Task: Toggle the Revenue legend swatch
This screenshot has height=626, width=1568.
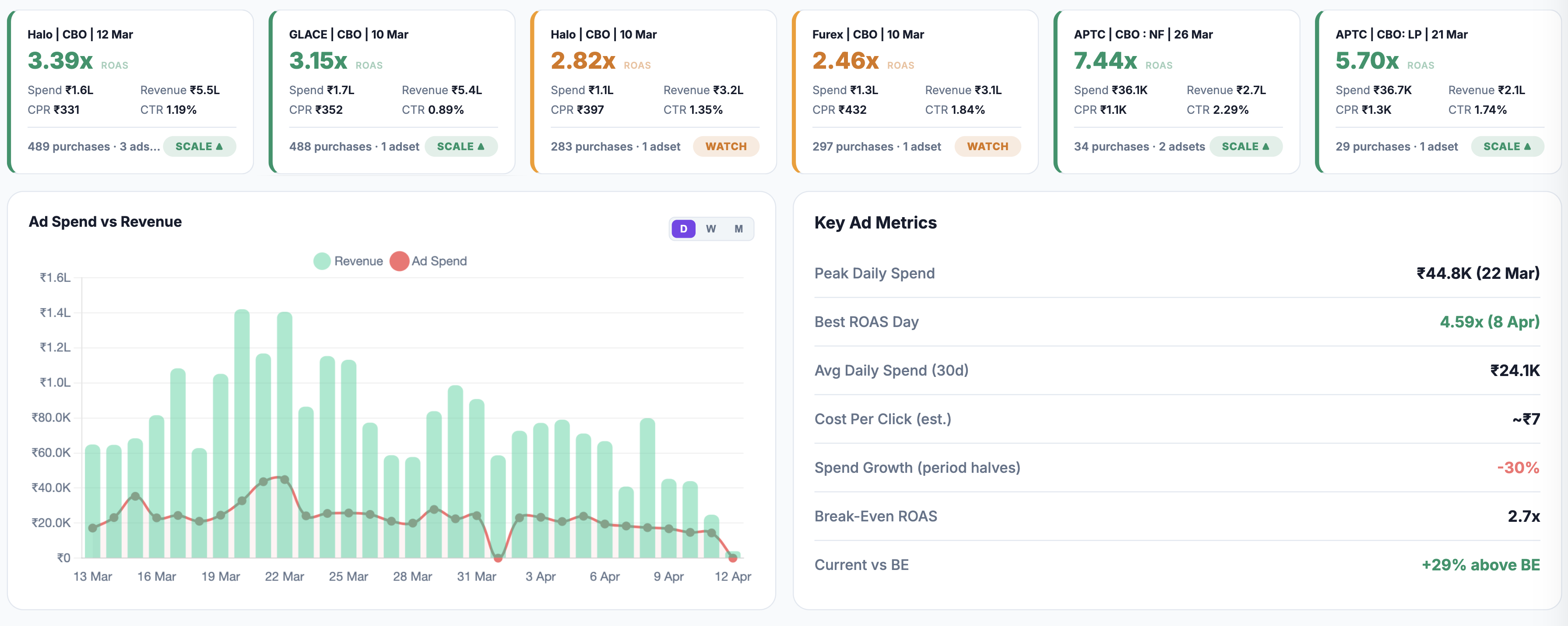Action: (x=322, y=261)
